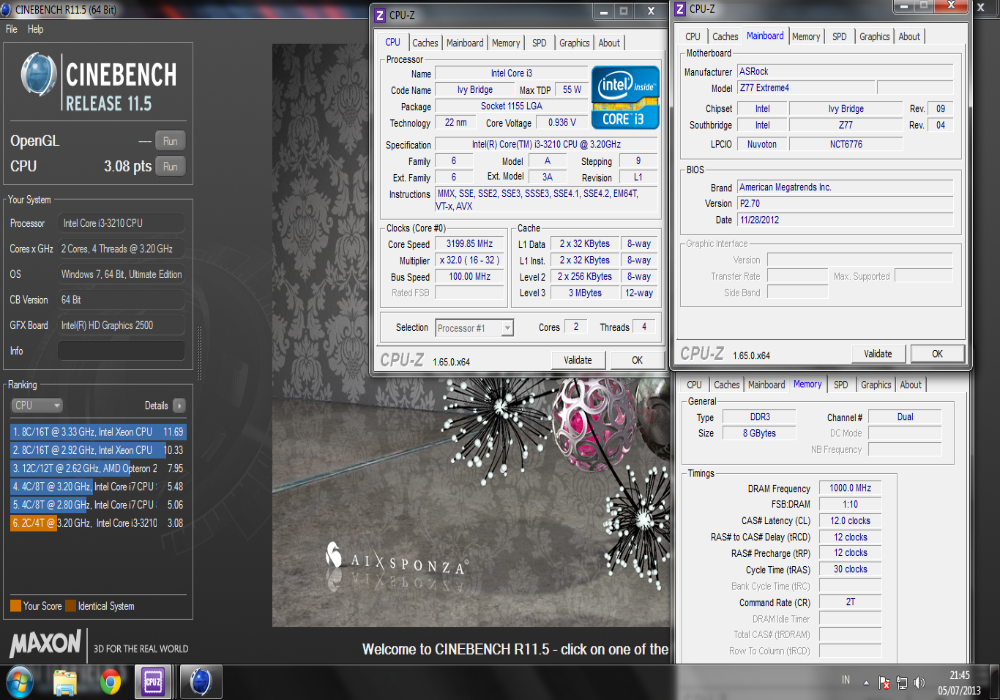Click OK in the CPU tab window
The image size is (1000, 700).
[636, 360]
